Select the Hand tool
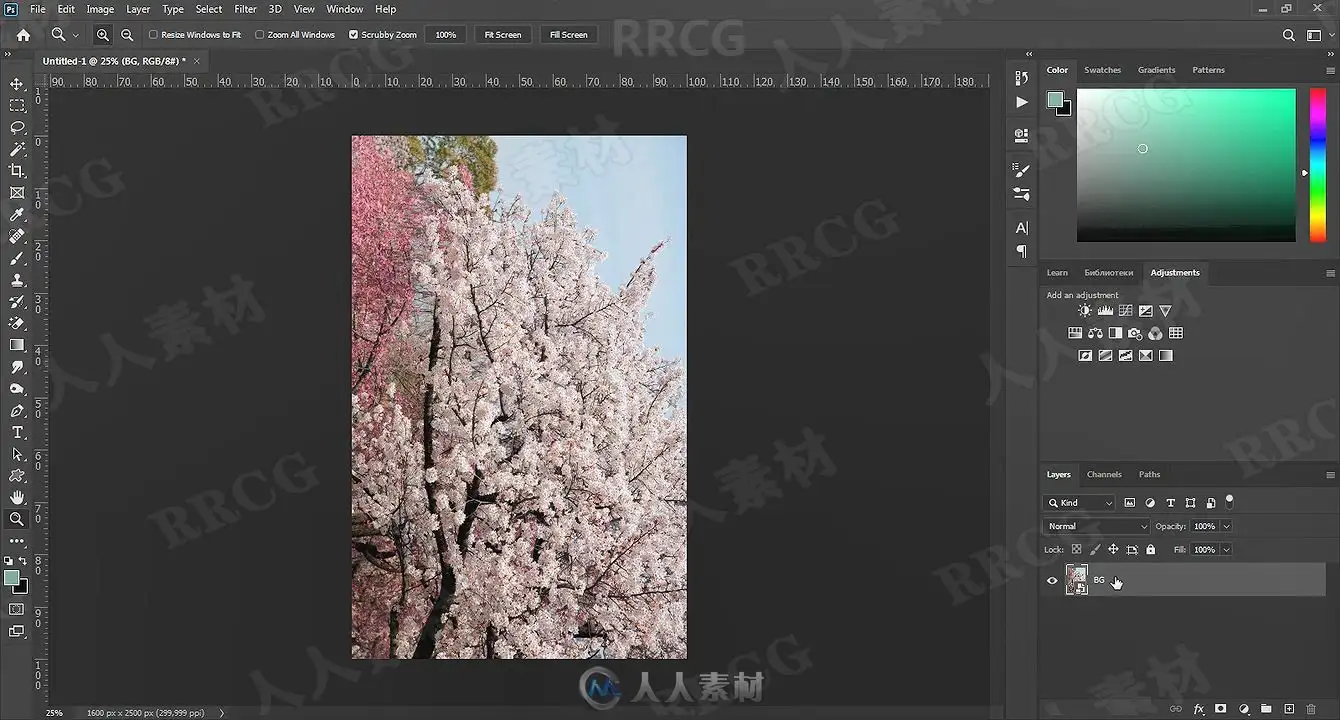 [17, 497]
